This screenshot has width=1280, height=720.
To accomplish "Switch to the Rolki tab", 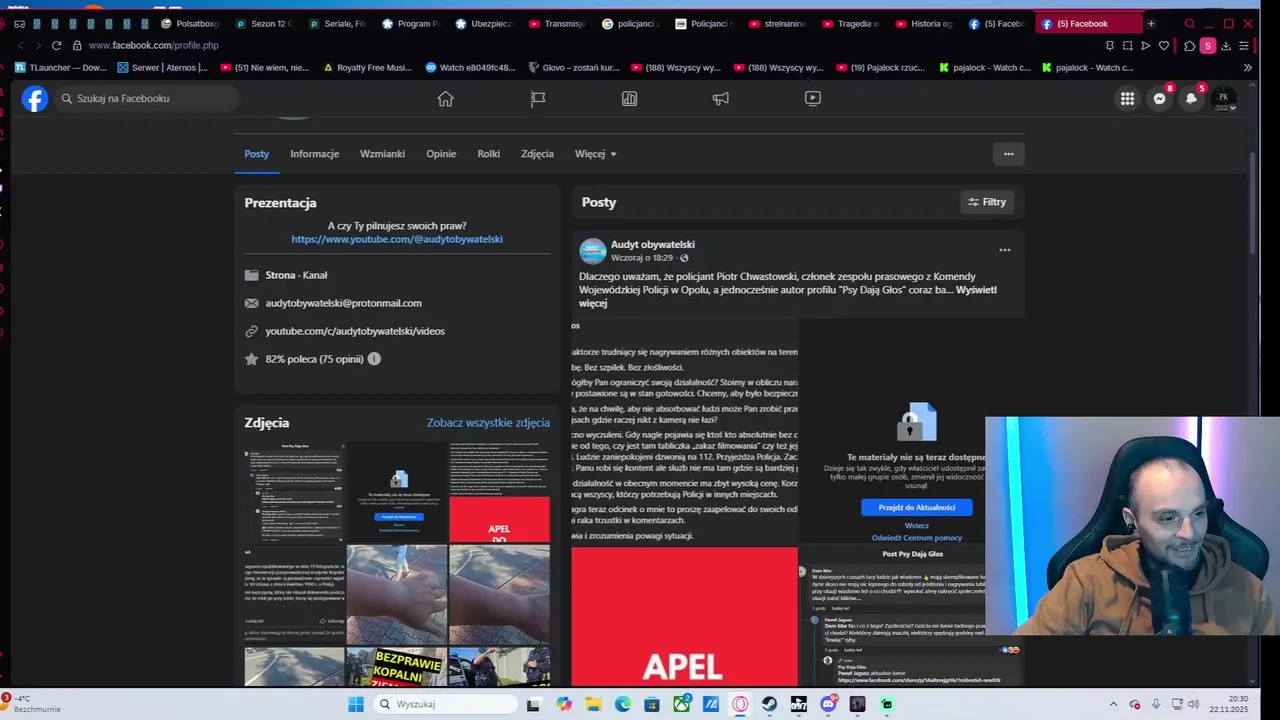I will click(x=488, y=154).
